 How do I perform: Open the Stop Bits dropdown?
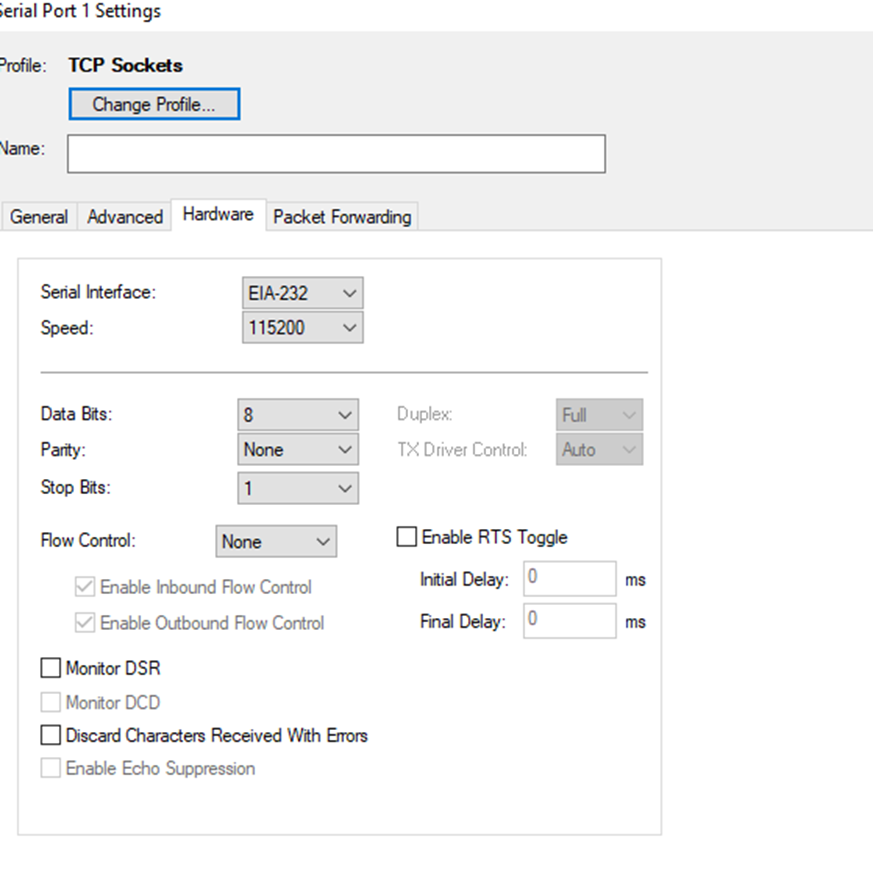[x=298, y=488]
